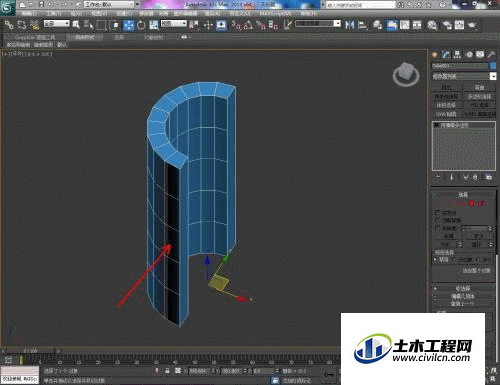The image size is (500, 385).
Task: Toggle the Percent Snap button
Action: click(261, 25)
